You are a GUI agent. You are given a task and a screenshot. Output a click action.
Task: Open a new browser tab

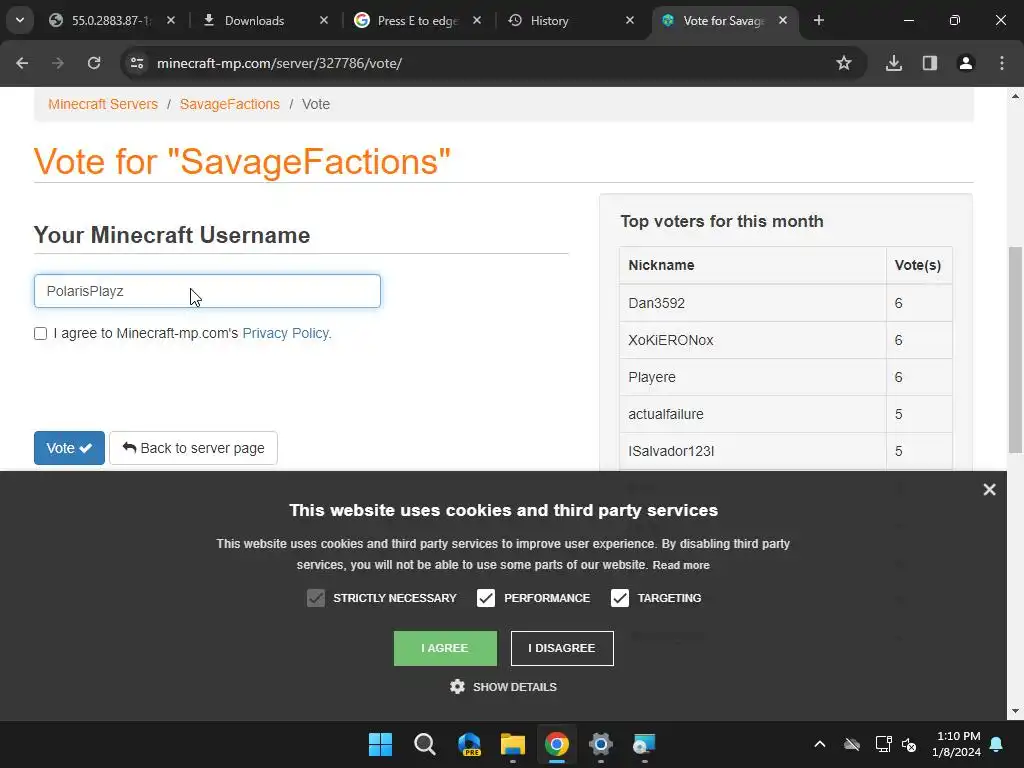819,20
